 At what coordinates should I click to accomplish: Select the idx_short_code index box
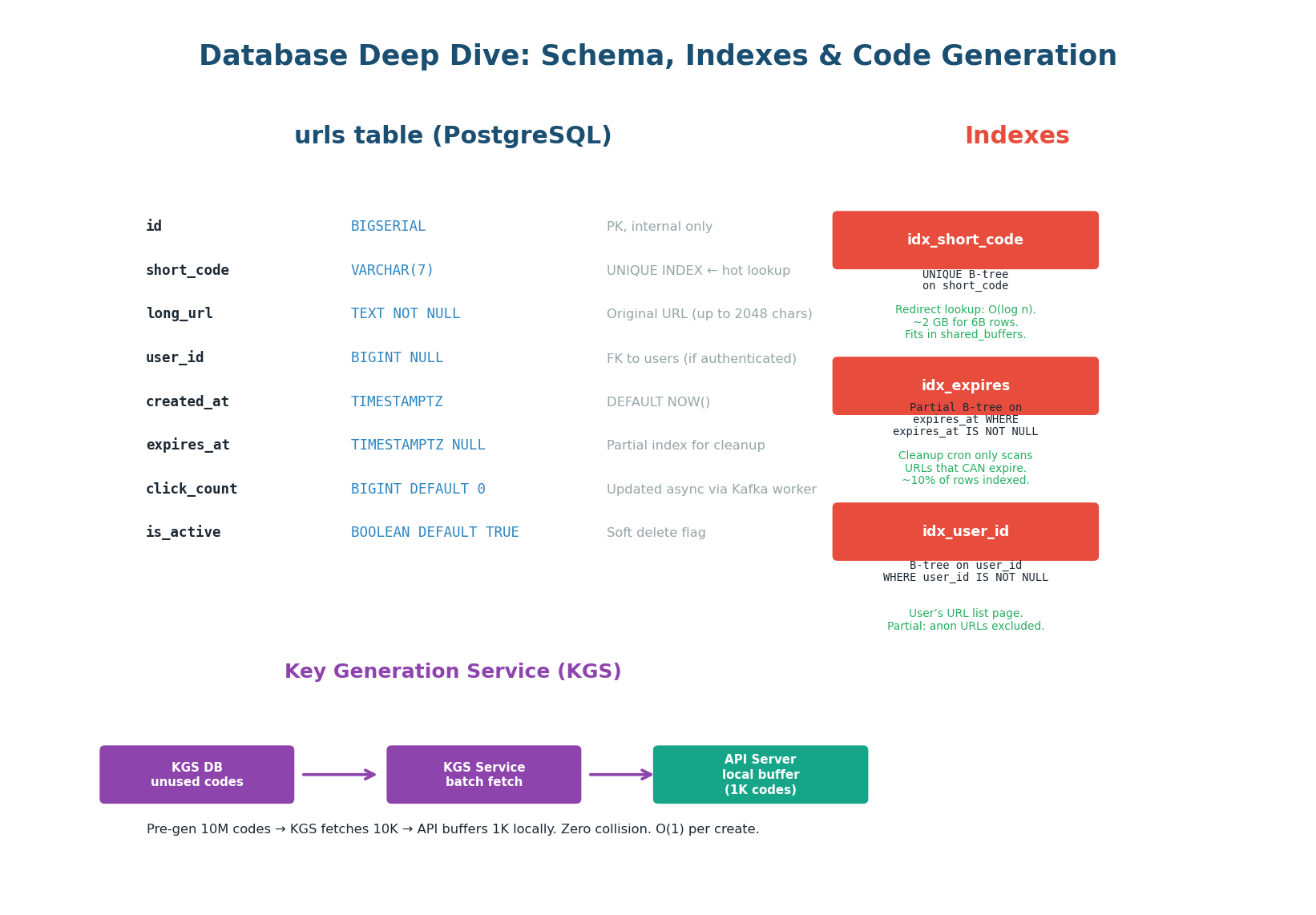click(x=965, y=240)
